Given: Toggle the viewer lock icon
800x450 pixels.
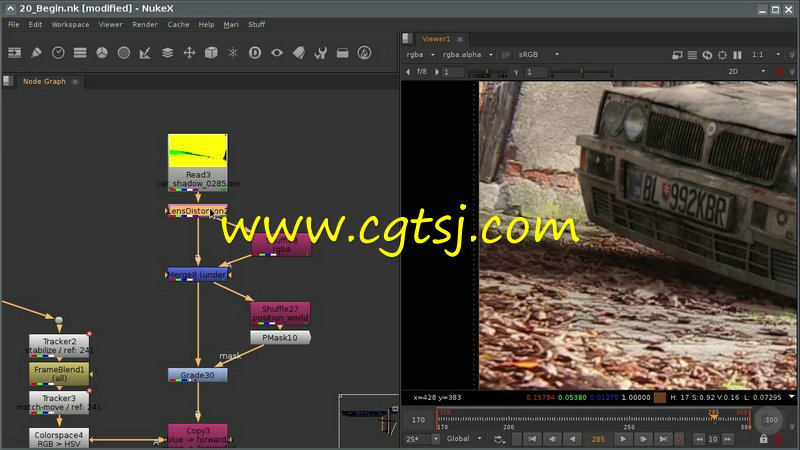Looking at the screenshot, I should (x=763, y=439).
